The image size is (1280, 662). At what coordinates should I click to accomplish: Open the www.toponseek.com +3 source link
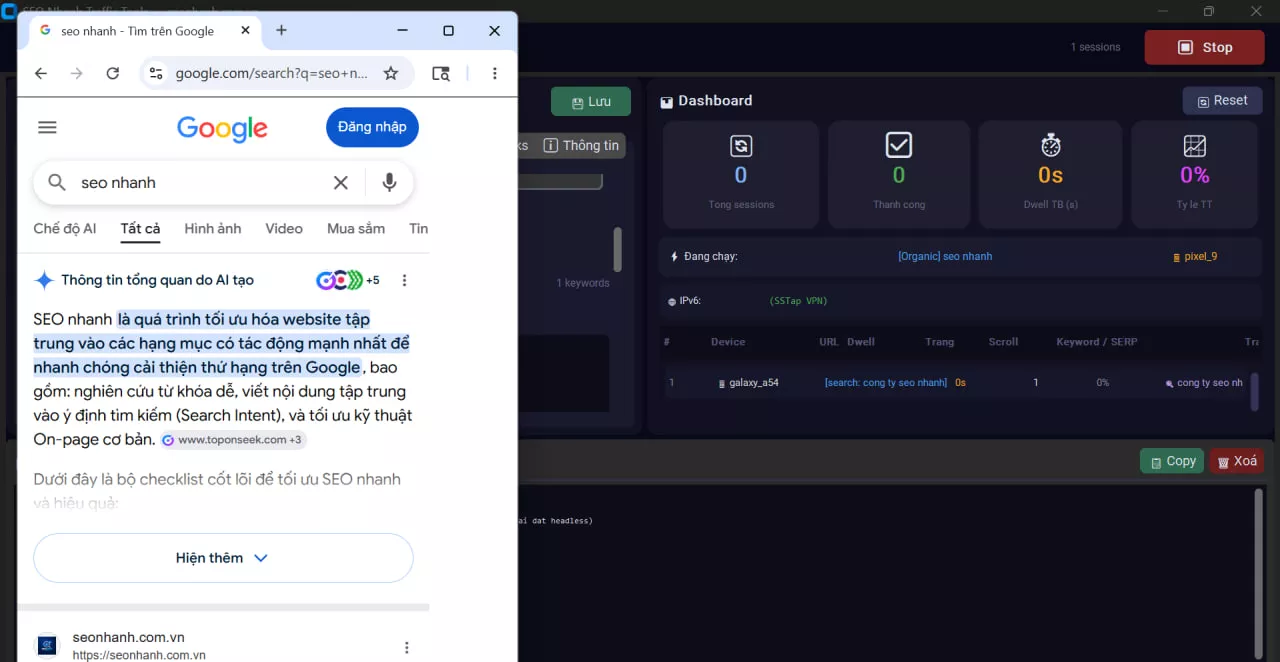pyautogui.click(x=233, y=440)
